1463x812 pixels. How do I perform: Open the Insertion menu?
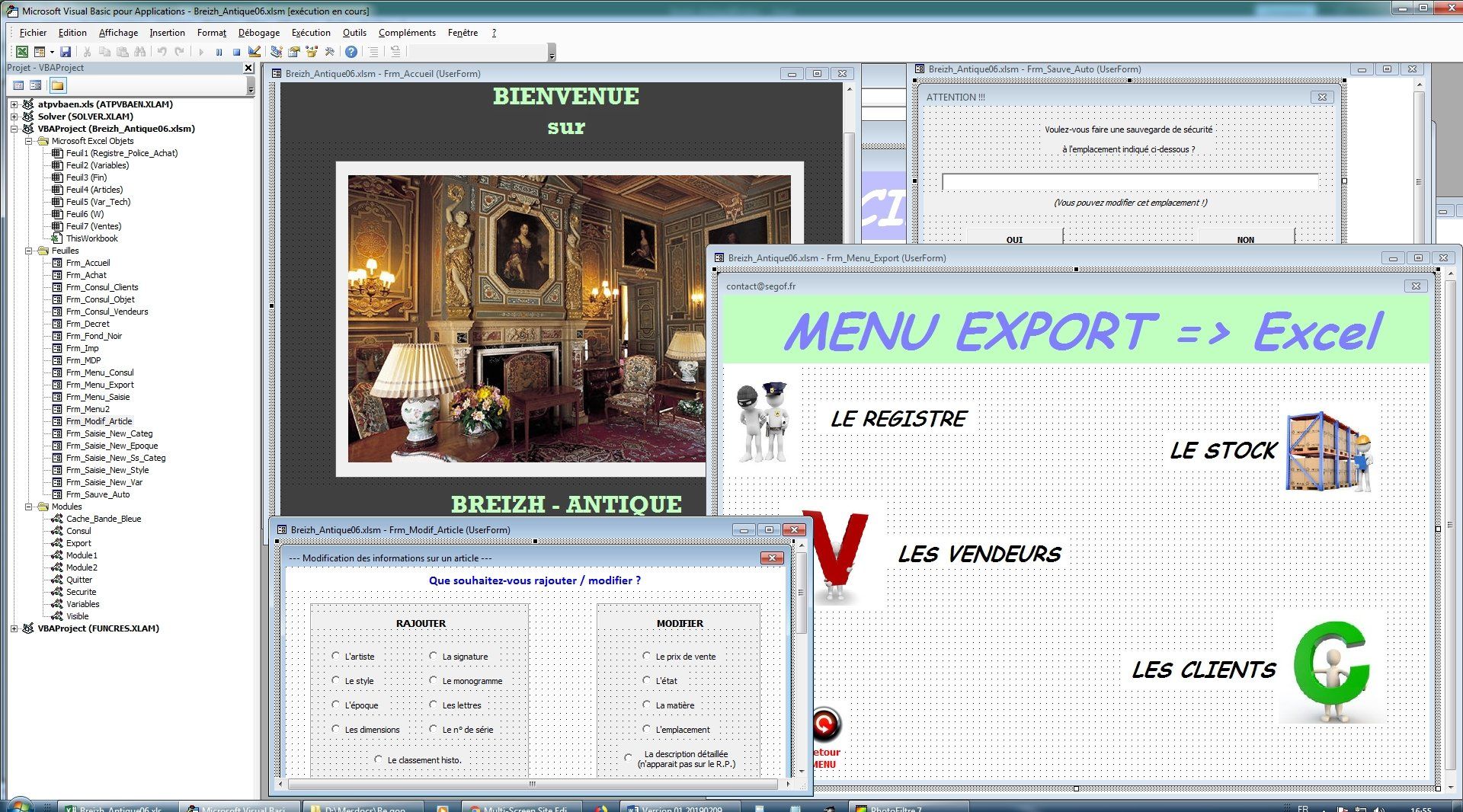pyautogui.click(x=167, y=33)
